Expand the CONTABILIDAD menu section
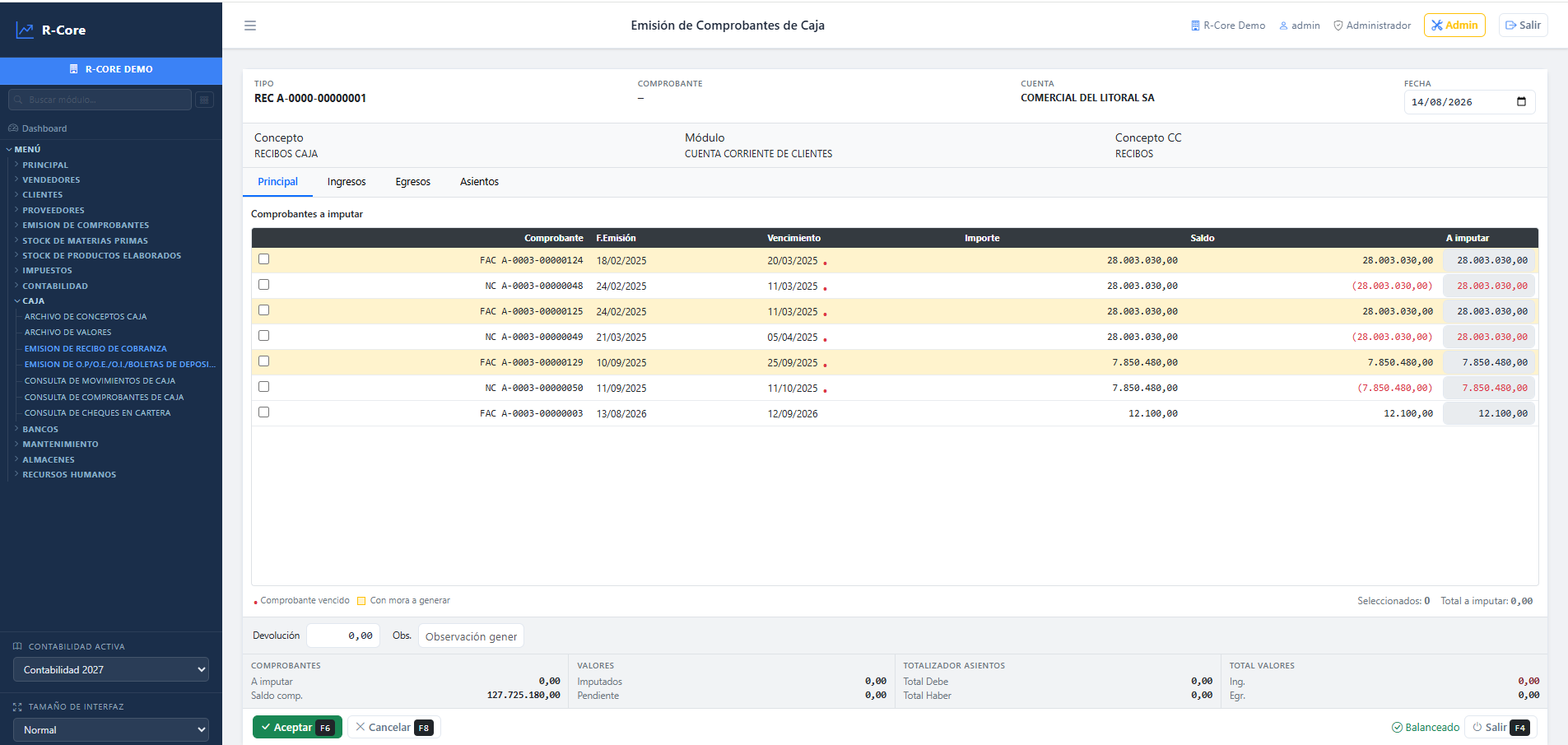This screenshot has height=745, width=1568. point(54,286)
